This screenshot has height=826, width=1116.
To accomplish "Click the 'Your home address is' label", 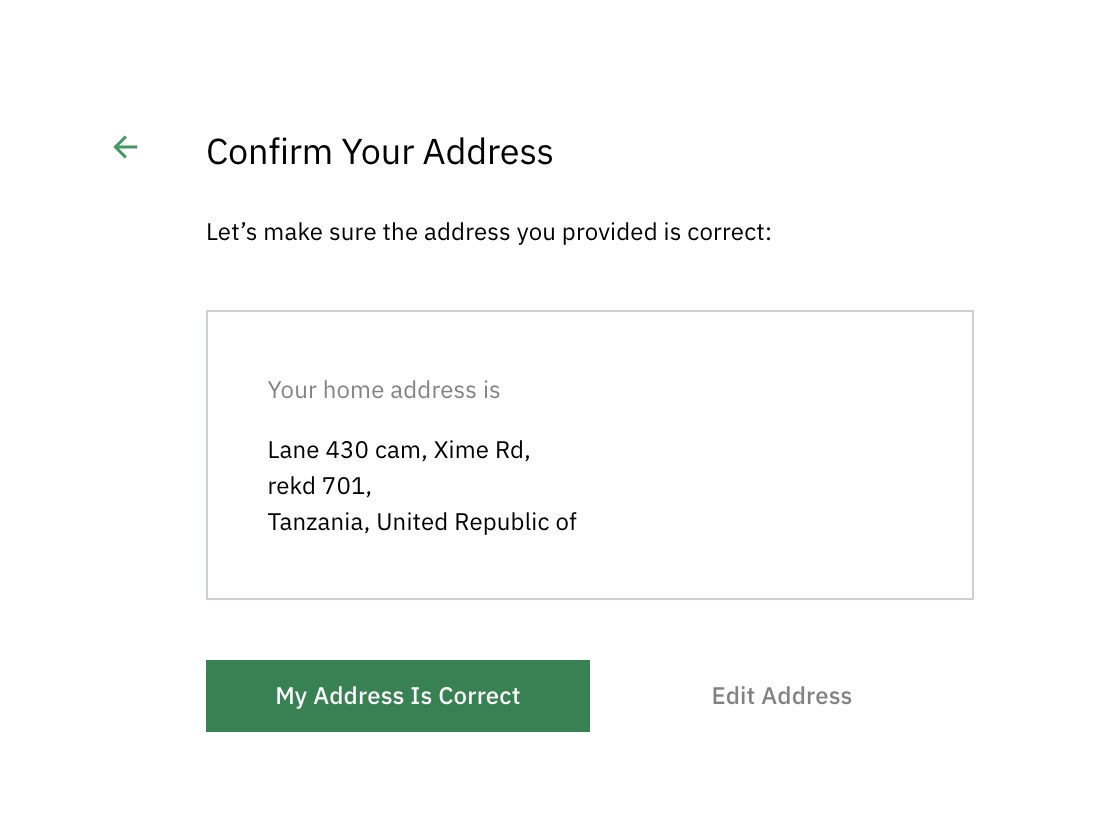I will (x=384, y=390).
